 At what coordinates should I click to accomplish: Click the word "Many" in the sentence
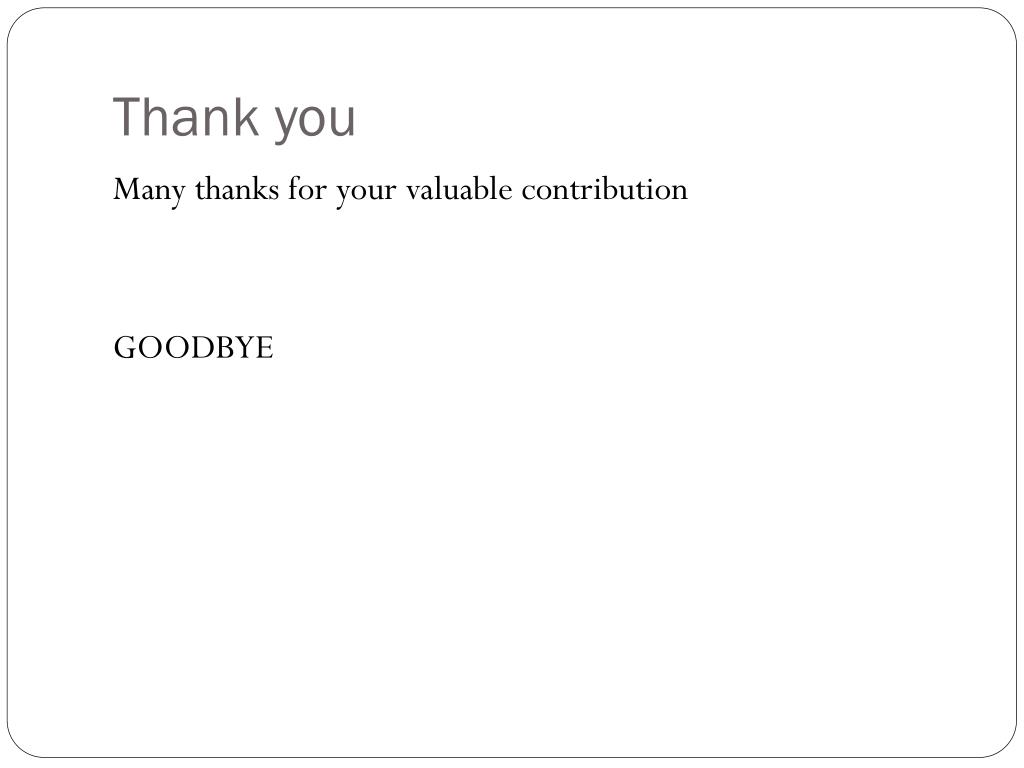click(x=150, y=191)
